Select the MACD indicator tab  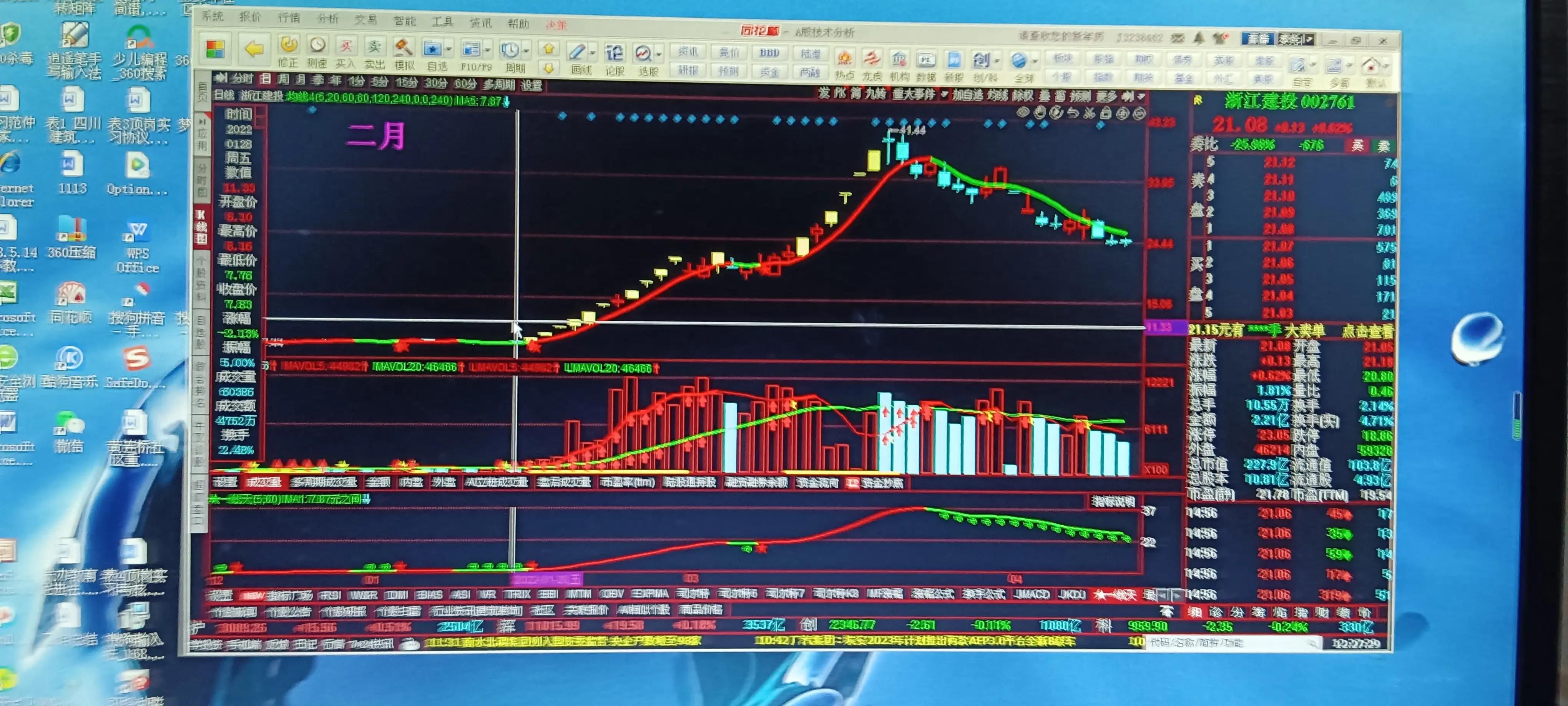pyautogui.click(x=1033, y=594)
